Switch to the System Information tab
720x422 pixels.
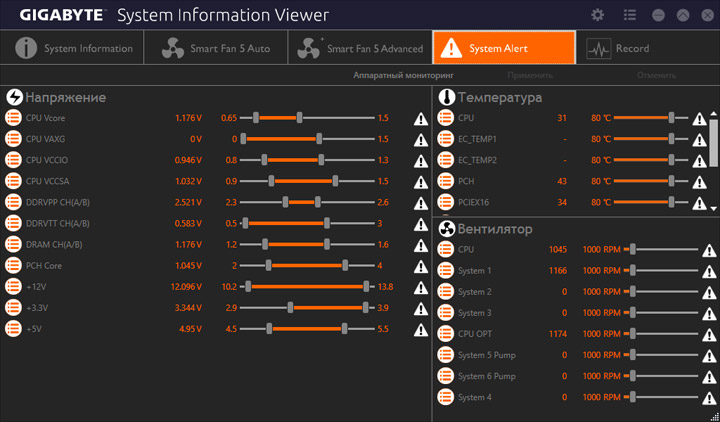pos(72,48)
